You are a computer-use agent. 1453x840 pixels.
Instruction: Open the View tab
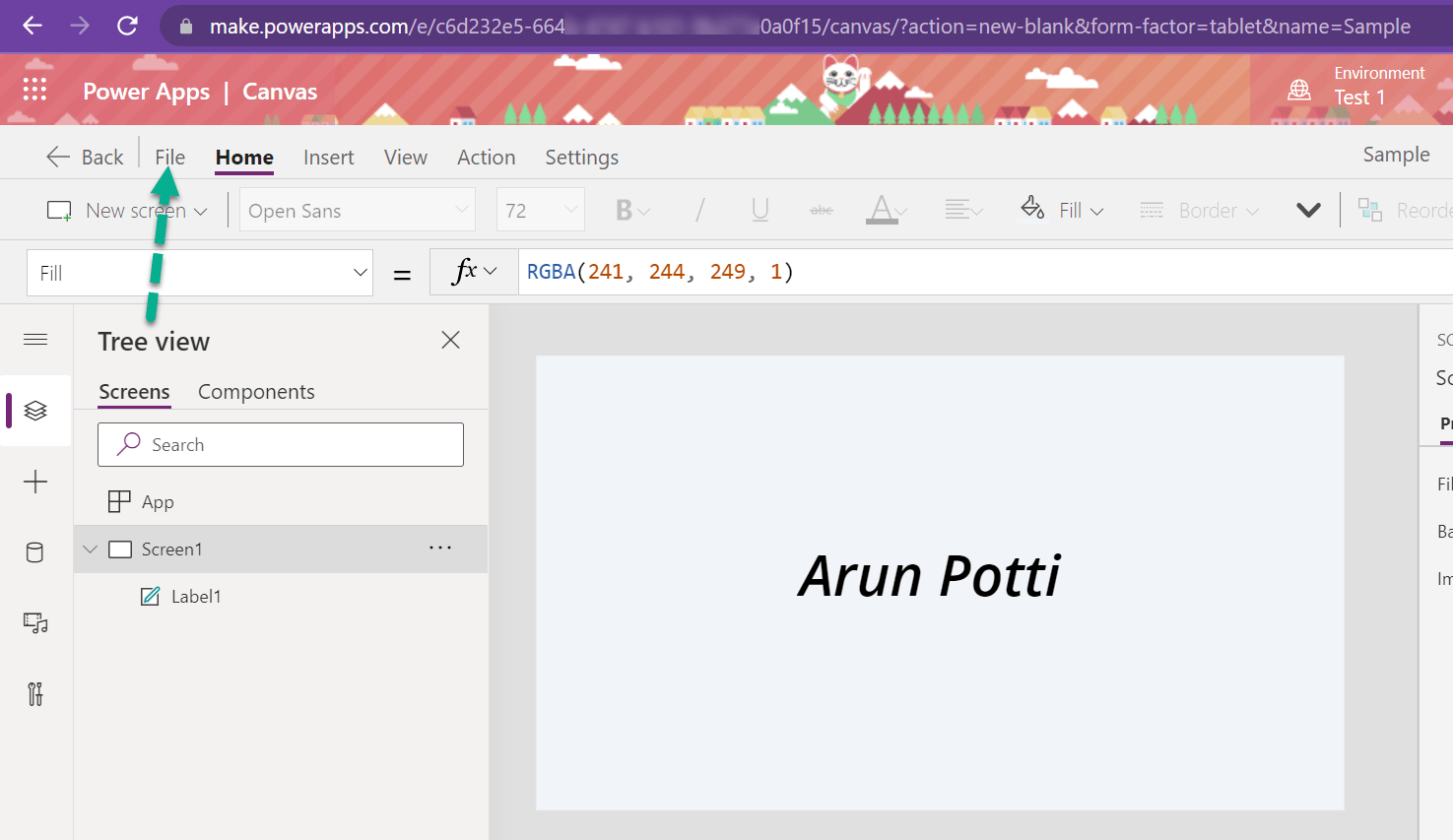coord(405,157)
